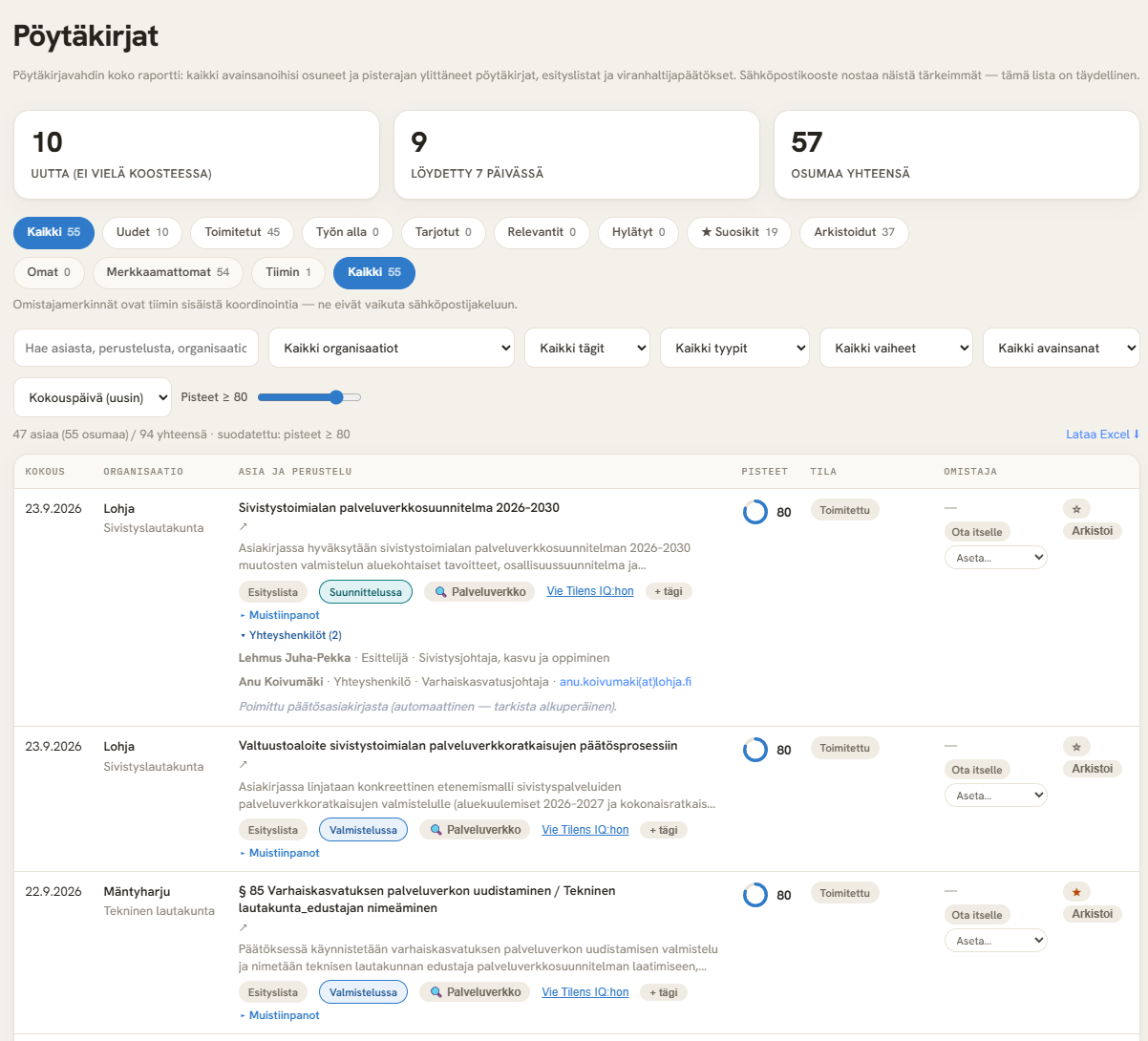This screenshot has width=1148, height=1041.
Task: Open Kaikki tyypit filter dropdown
Action: [734, 348]
